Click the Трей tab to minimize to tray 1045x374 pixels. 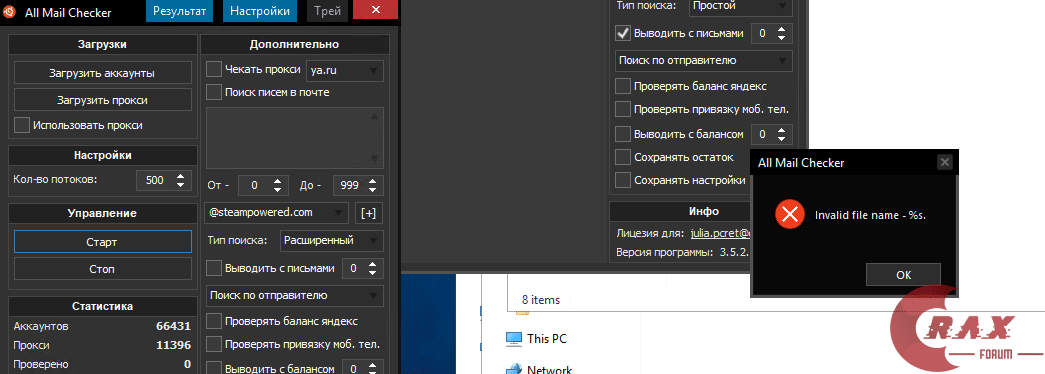tap(326, 11)
